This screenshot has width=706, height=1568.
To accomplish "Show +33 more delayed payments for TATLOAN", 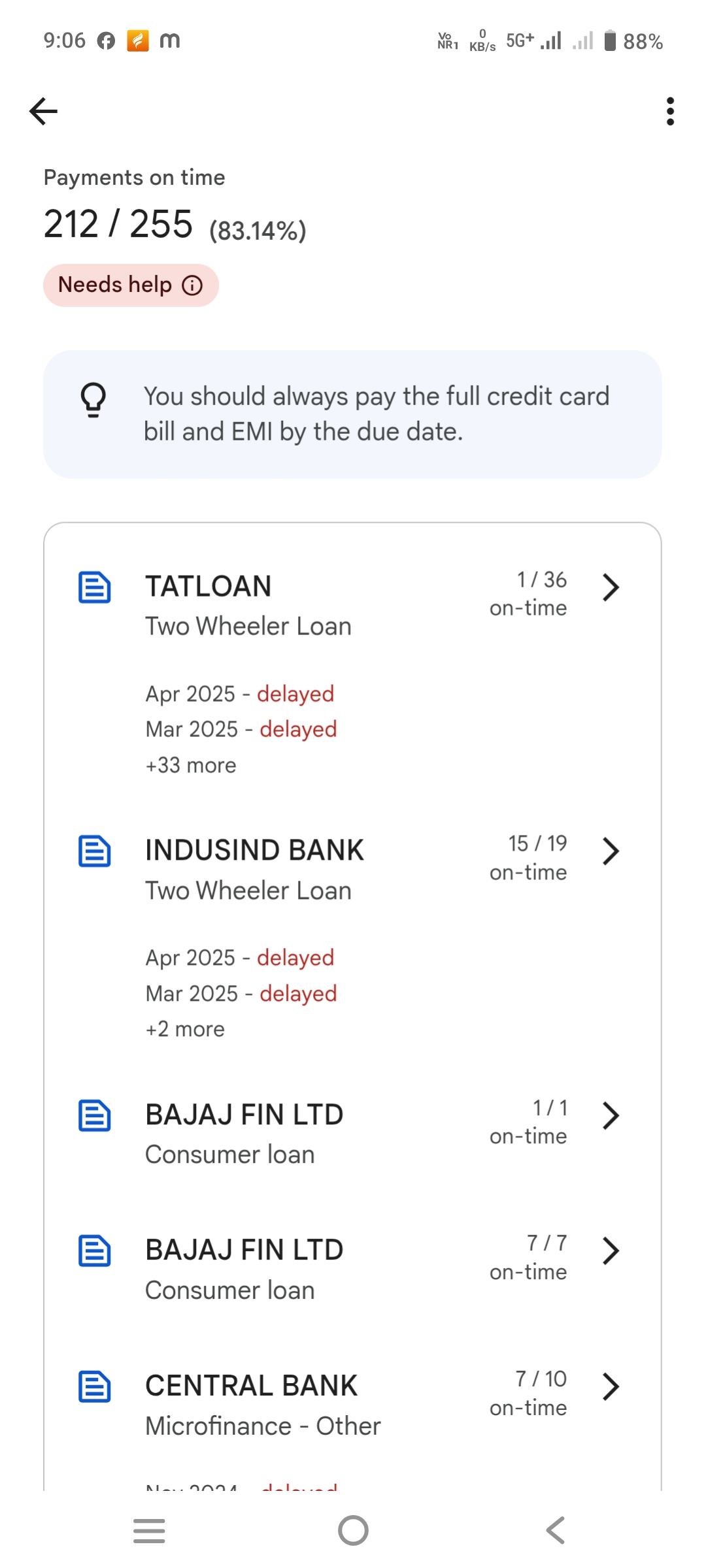I will coord(191,765).
